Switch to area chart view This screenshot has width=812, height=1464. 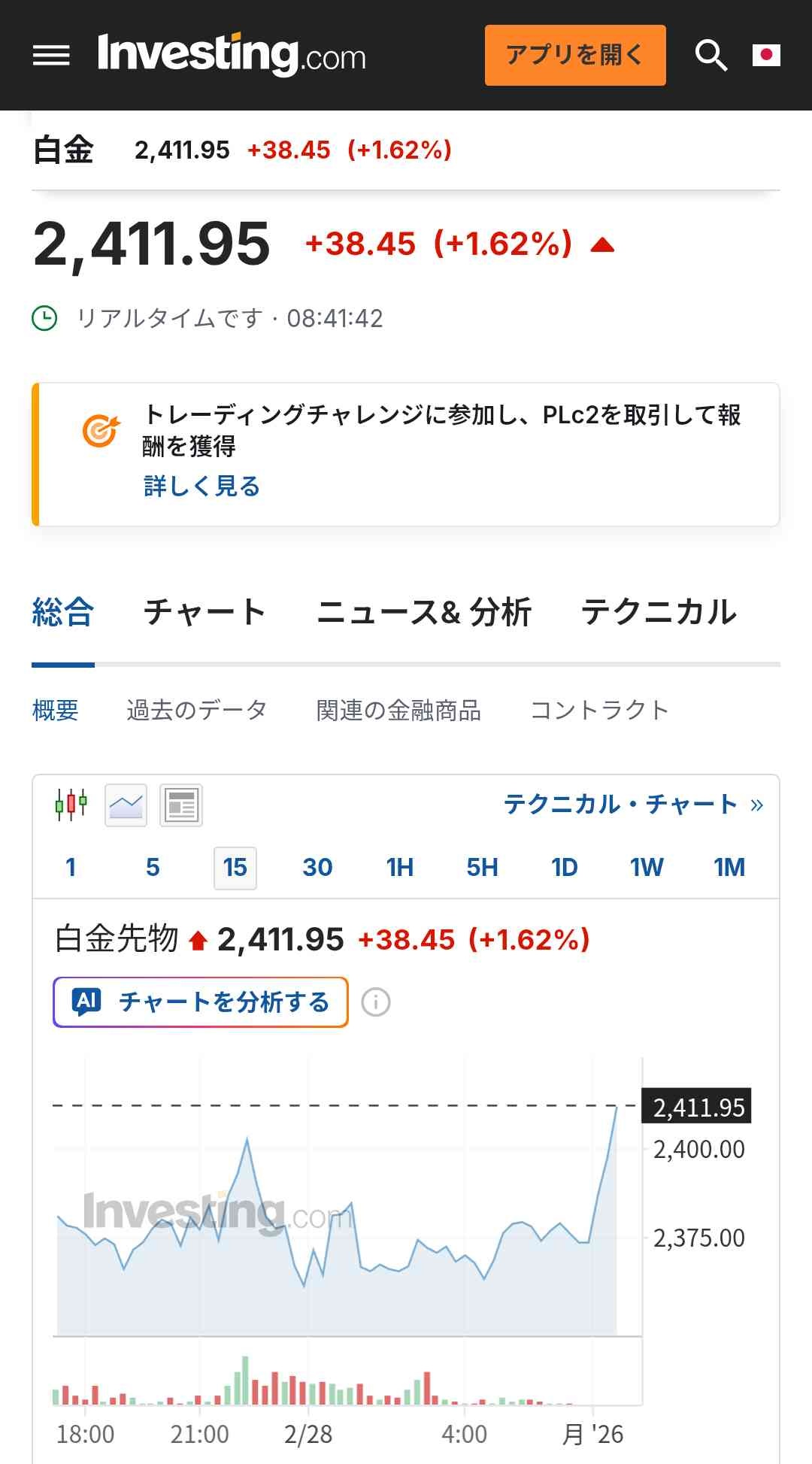click(x=126, y=805)
